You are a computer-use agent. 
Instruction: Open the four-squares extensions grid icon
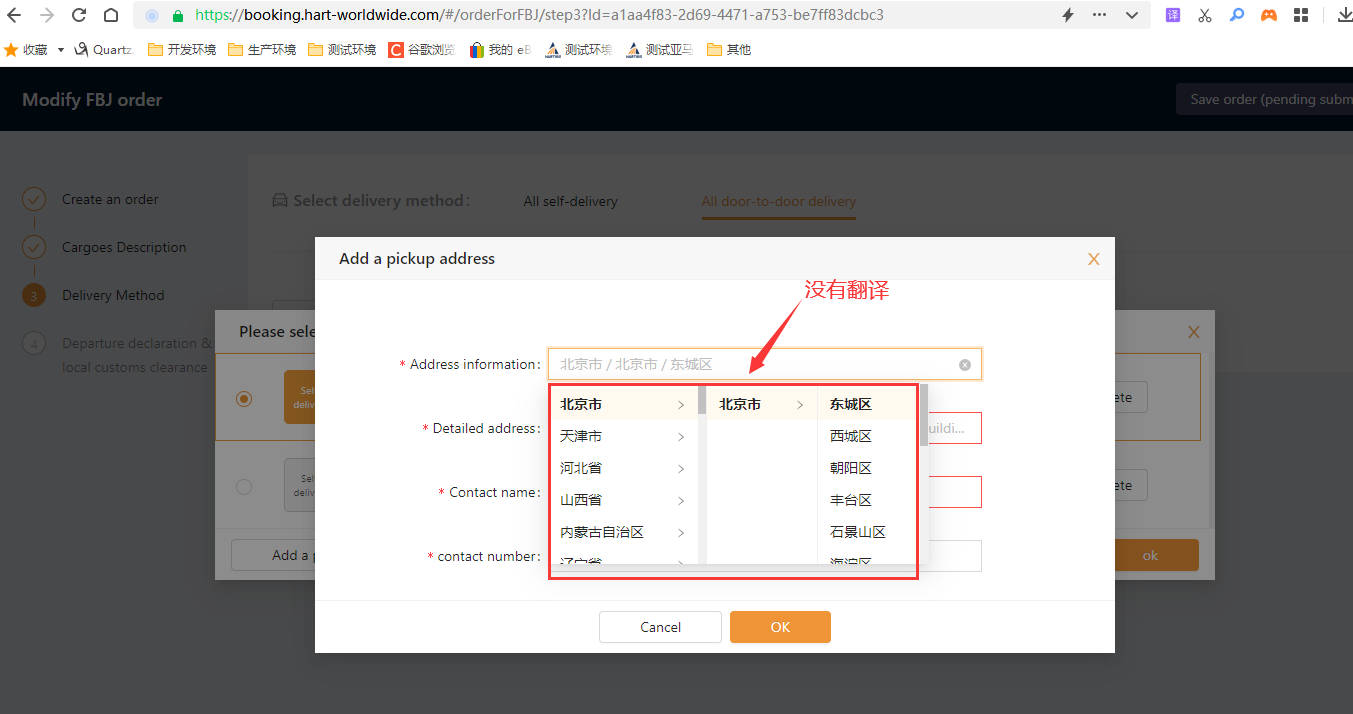click(x=1301, y=15)
